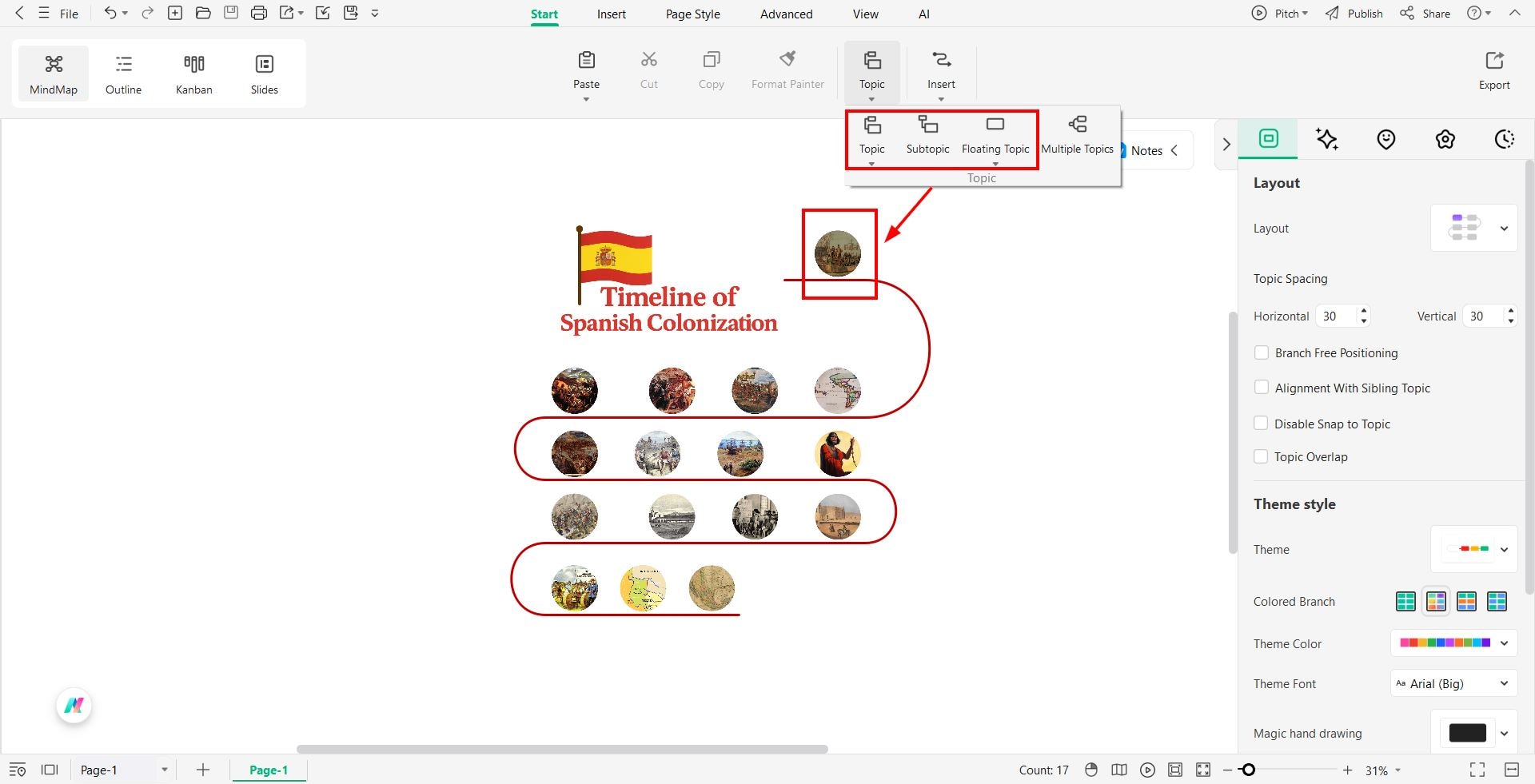Click the Redo arrow icon
The width and height of the screenshot is (1535, 784).
click(x=147, y=13)
